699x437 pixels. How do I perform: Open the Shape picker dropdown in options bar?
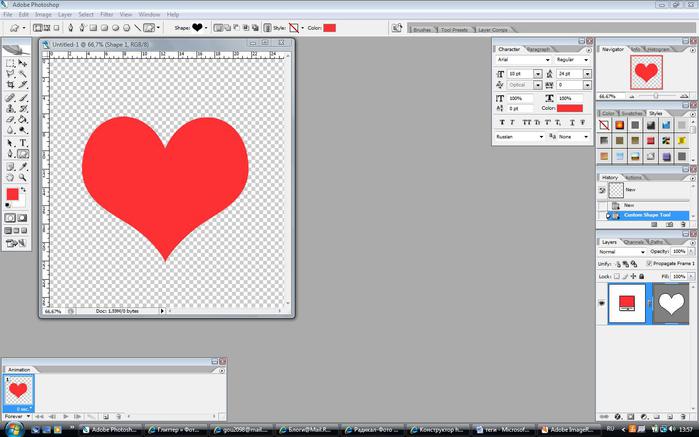(205, 28)
